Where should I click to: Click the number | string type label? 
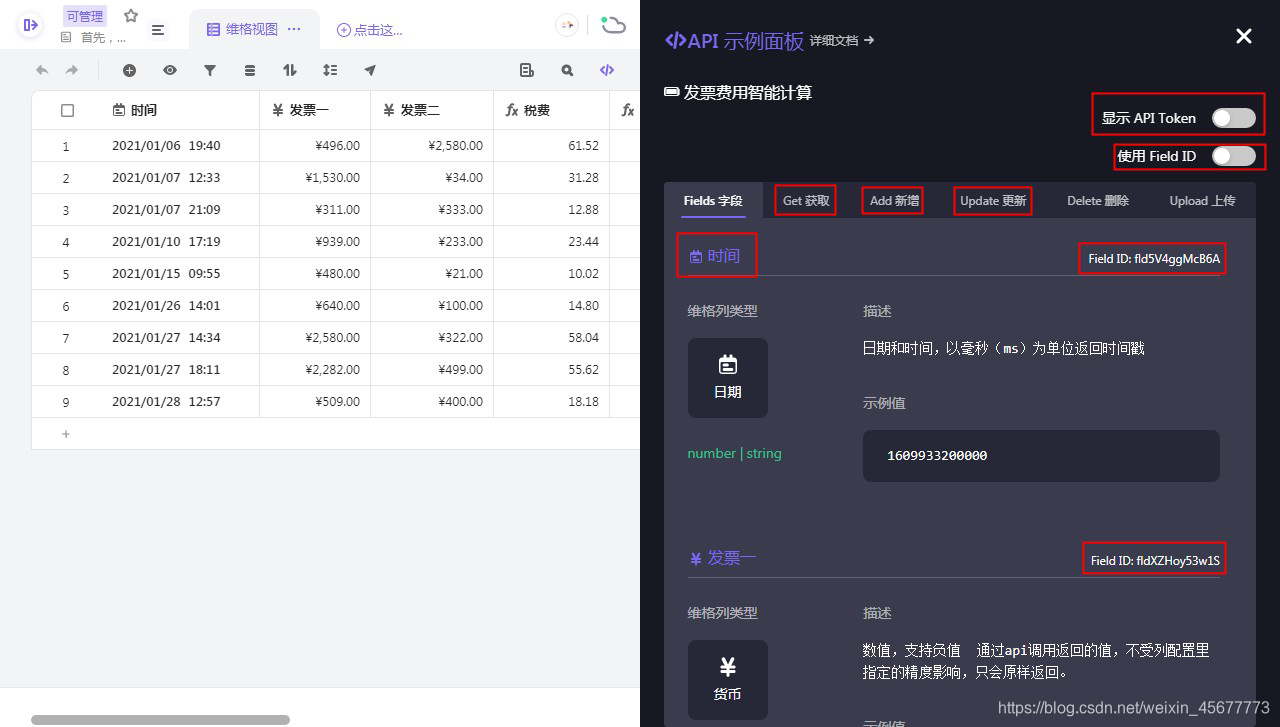coord(734,453)
